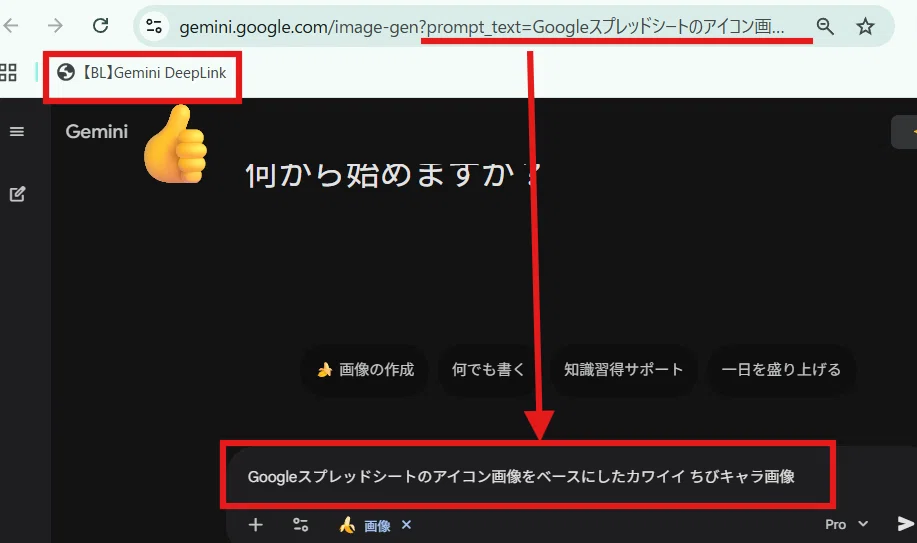Reload the Gemini page
The image size is (917, 543).
pyautogui.click(x=101, y=26)
